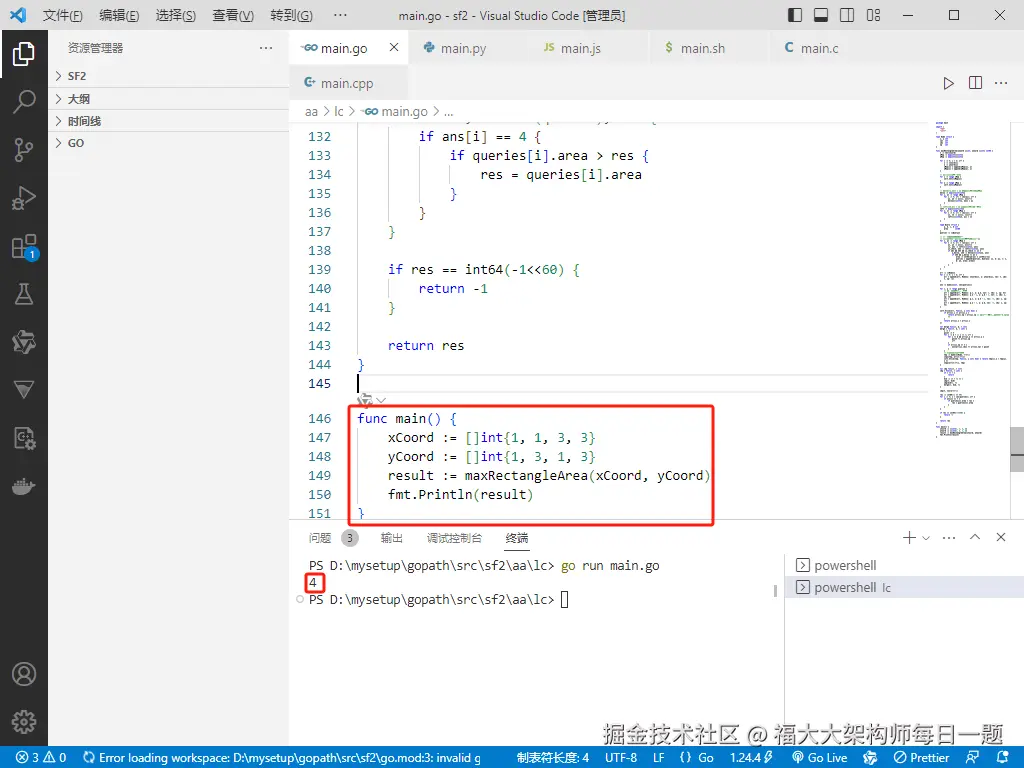Click Prettier formatter status item

tap(921, 758)
